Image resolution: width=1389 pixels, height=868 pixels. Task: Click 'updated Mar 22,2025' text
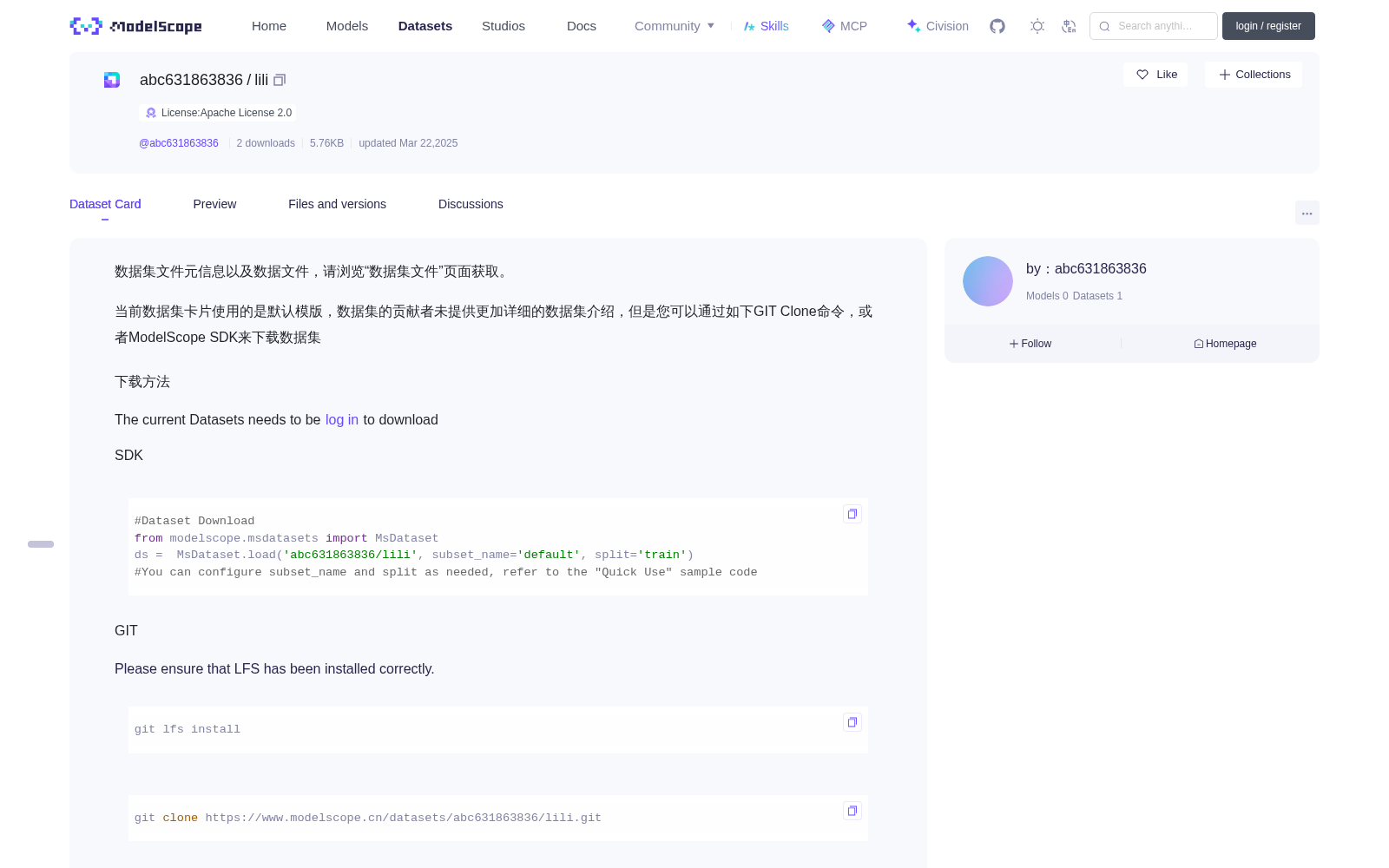tap(408, 143)
